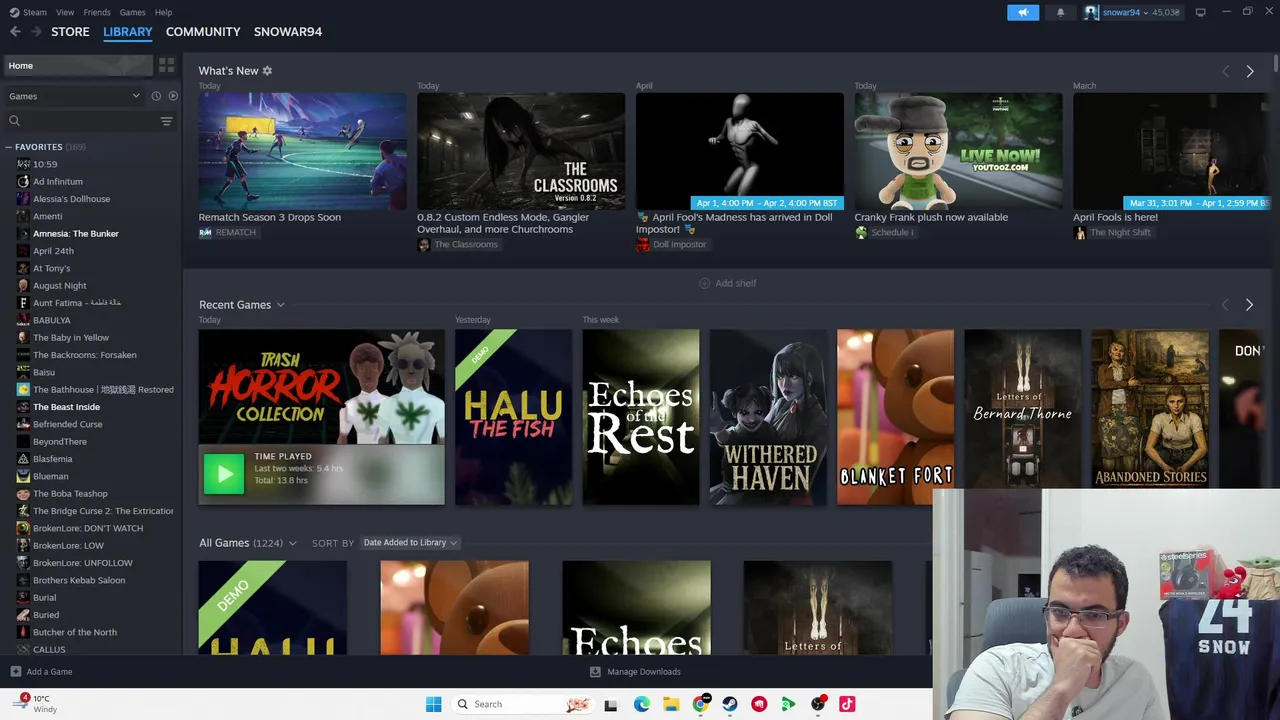Open Blanket Fort game tile
This screenshot has width=1280, height=720.
coord(895,417)
